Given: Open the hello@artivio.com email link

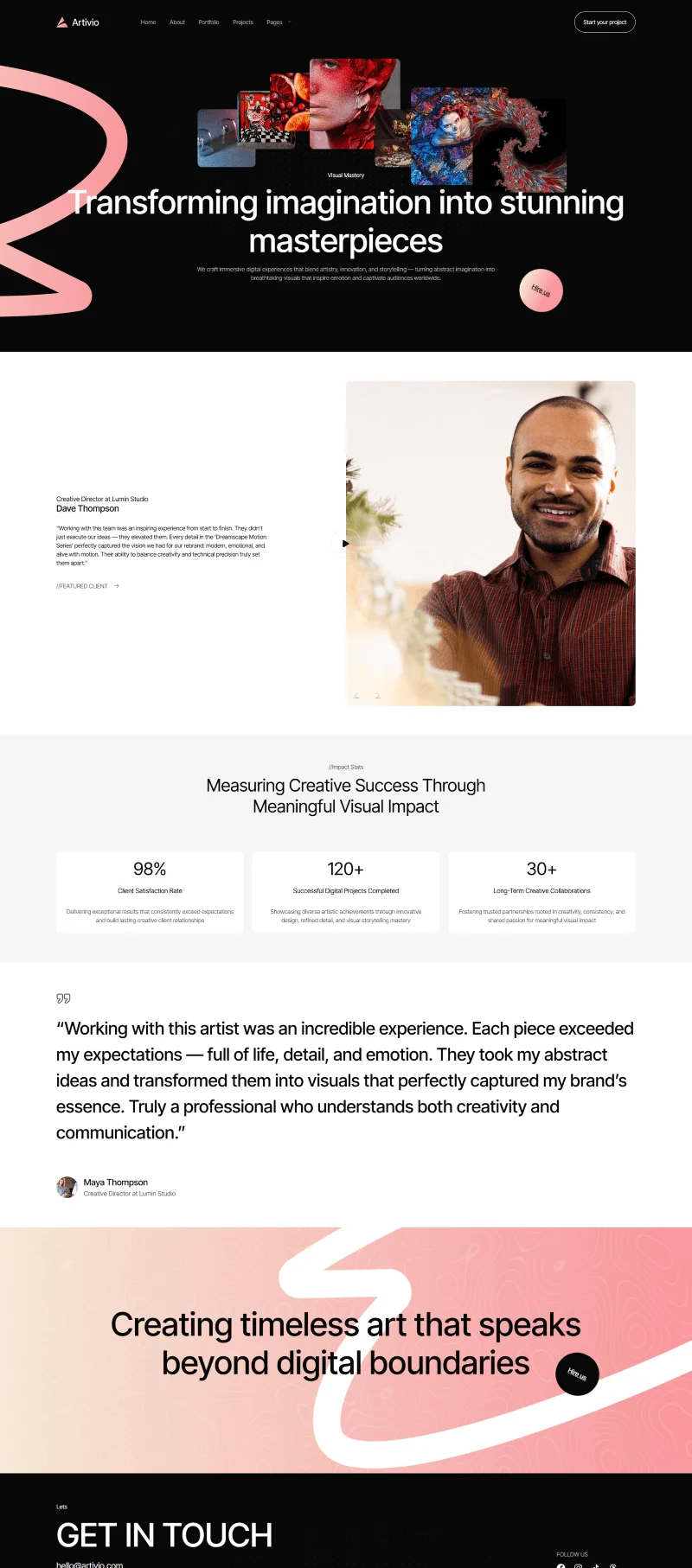Looking at the screenshot, I should pos(90,1564).
